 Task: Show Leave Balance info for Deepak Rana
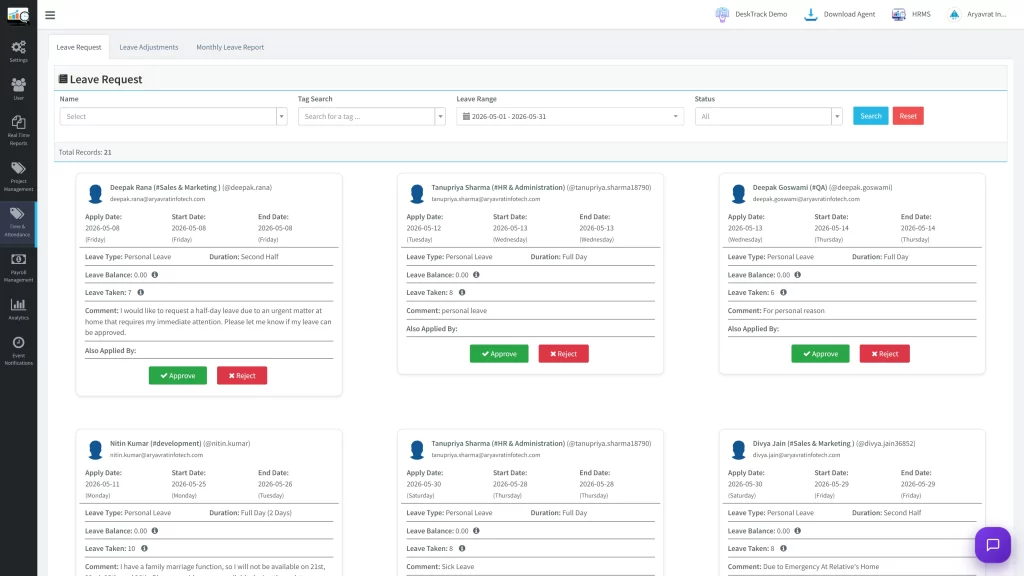tap(155, 275)
